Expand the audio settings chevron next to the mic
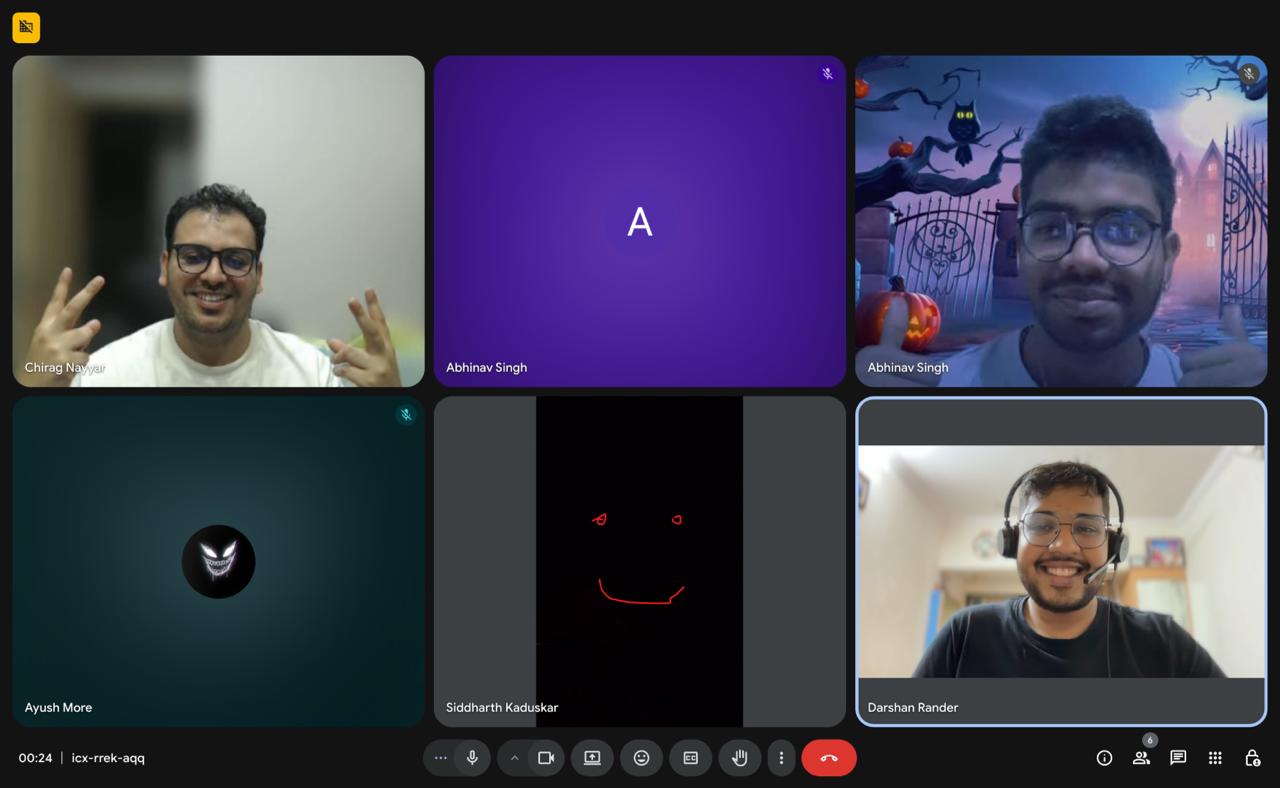 (514, 757)
